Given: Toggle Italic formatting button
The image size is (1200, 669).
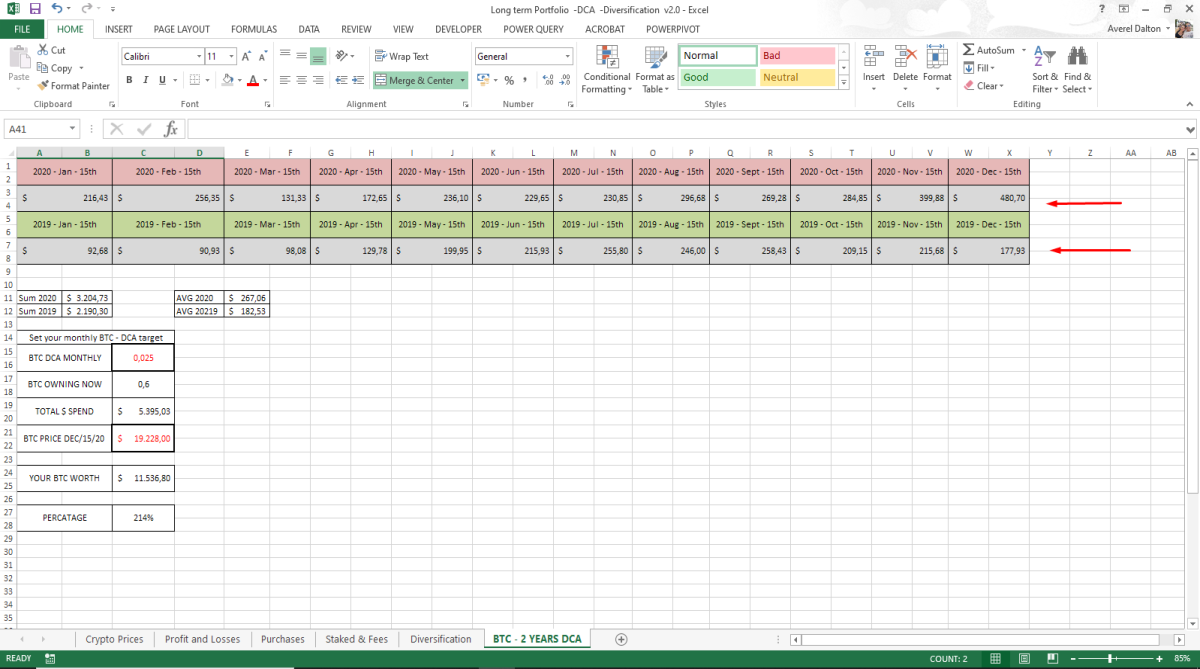Looking at the screenshot, I should coord(145,80).
